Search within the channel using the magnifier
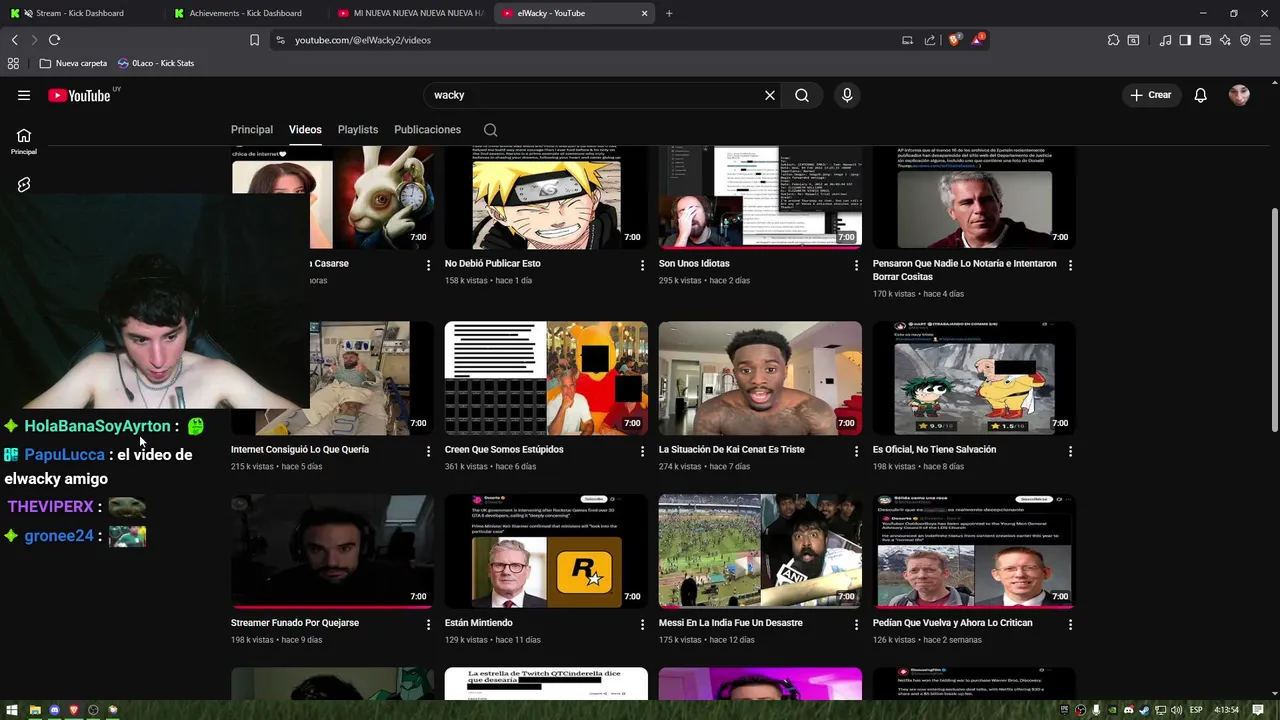Image resolution: width=1280 pixels, height=720 pixels. tap(490, 130)
